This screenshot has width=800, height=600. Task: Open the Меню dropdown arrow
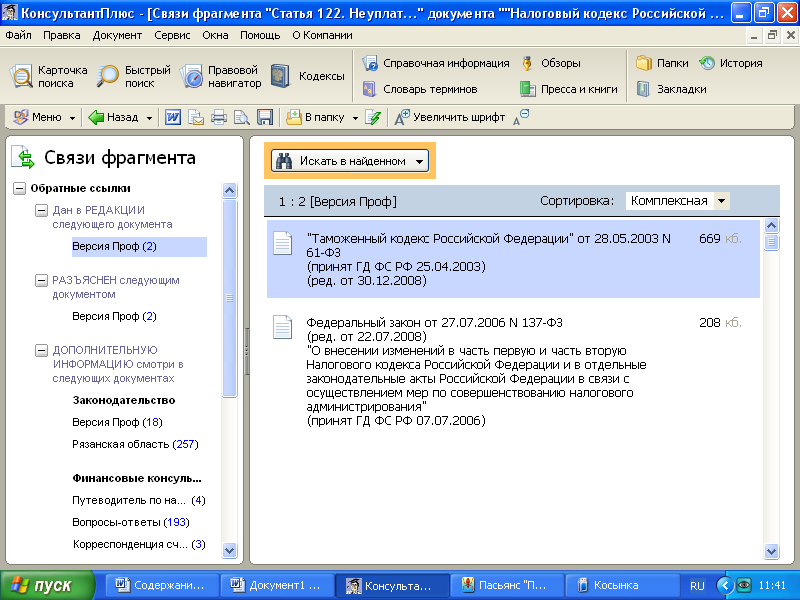point(72,118)
